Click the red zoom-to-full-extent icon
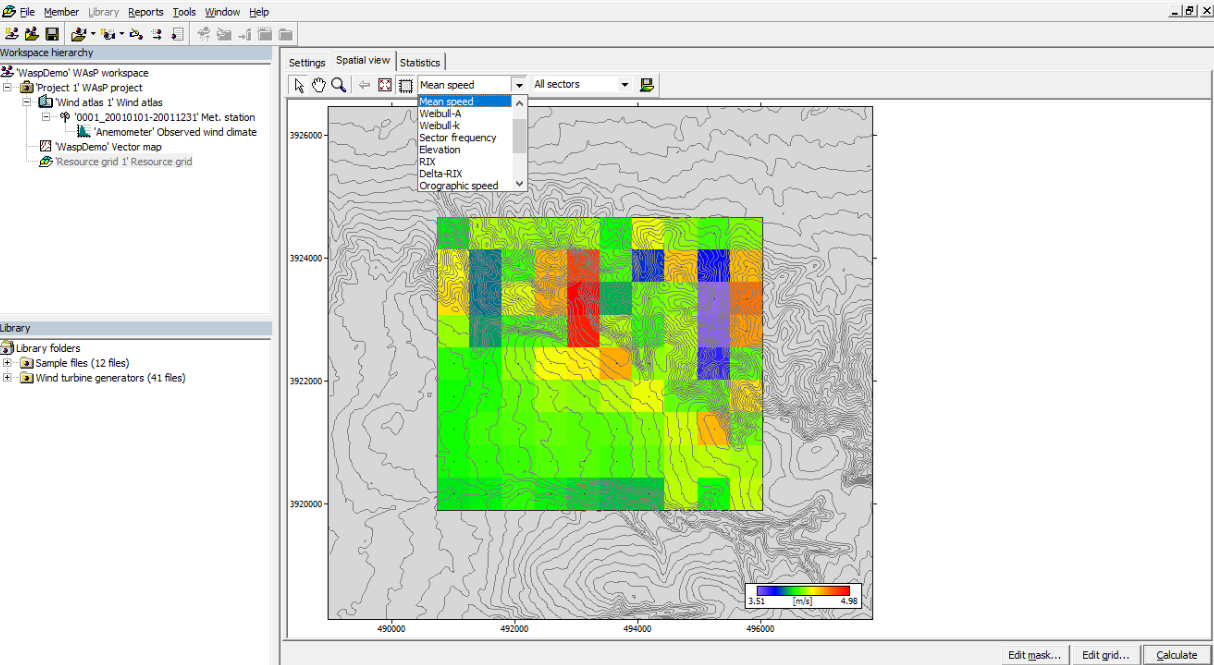 pyautogui.click(x=385, y=85)
